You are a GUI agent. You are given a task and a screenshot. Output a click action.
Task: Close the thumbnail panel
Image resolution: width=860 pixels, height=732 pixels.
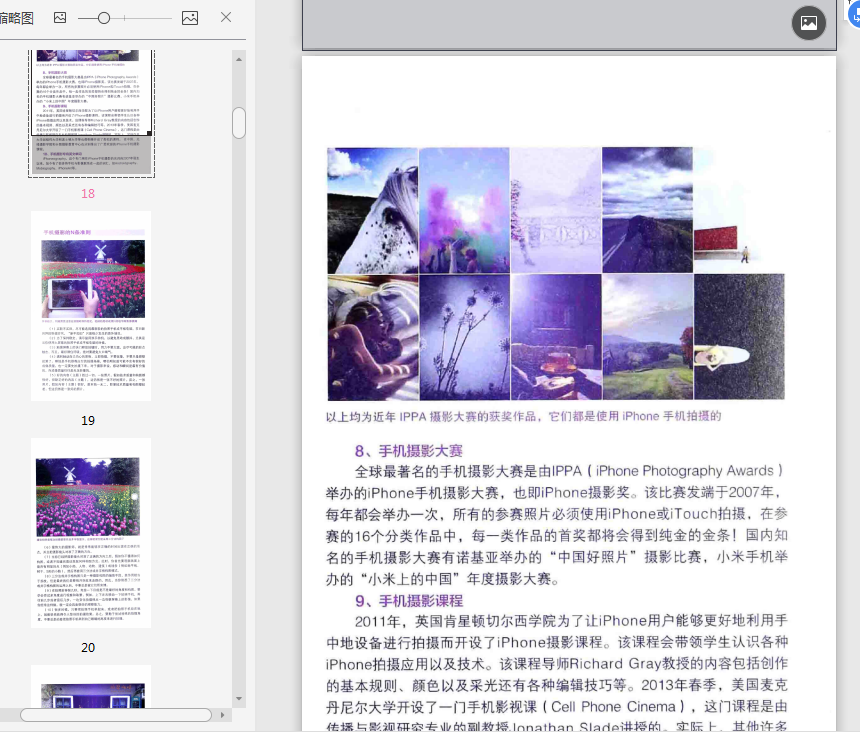[226, 18]
